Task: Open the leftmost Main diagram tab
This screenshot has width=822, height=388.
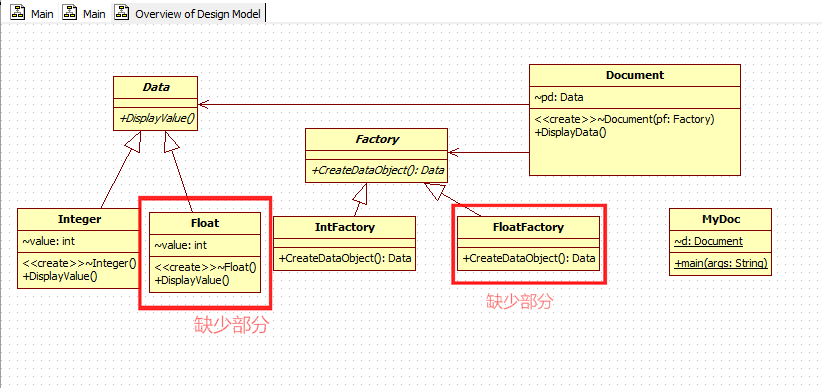Action: 32,14
